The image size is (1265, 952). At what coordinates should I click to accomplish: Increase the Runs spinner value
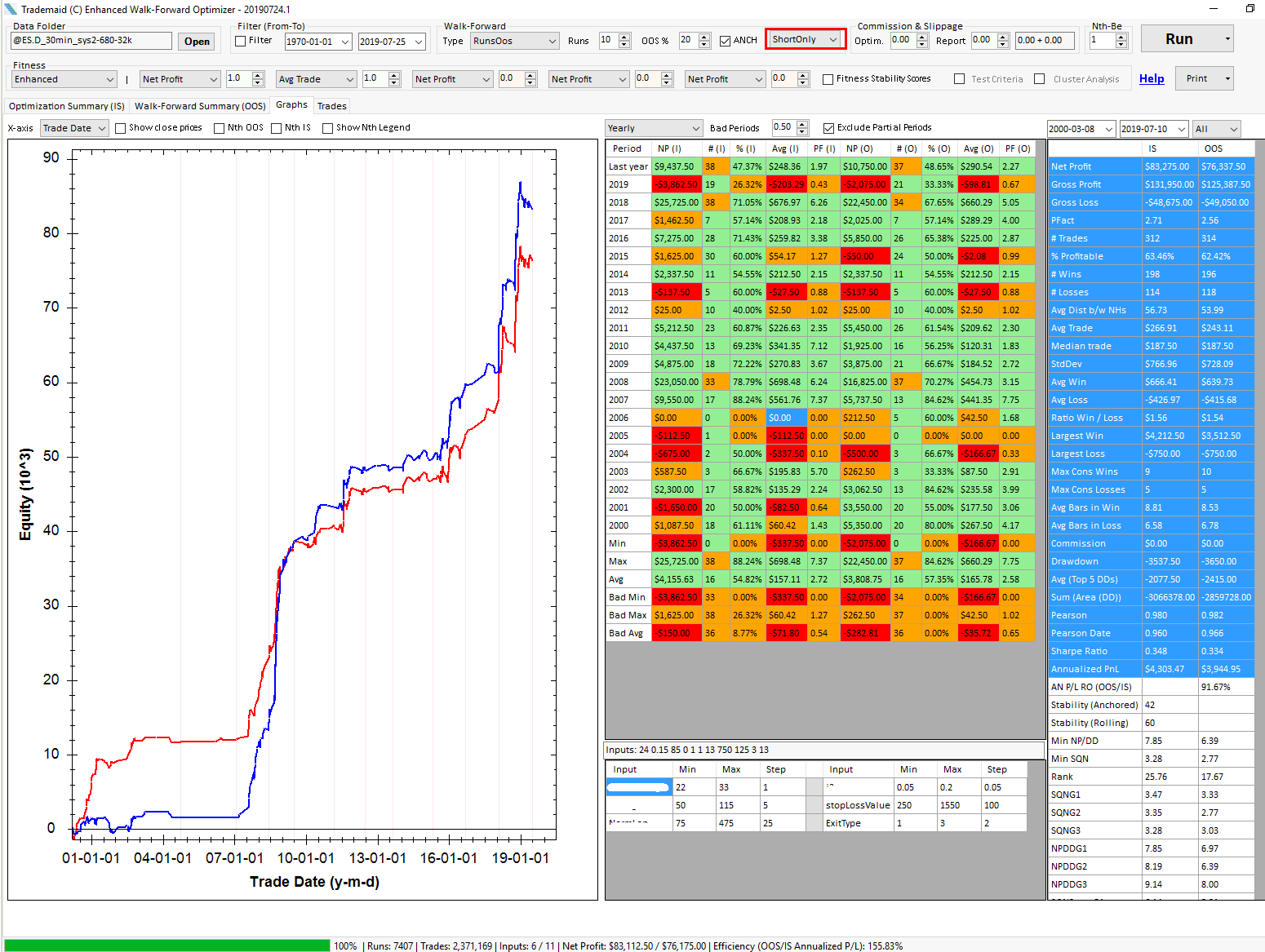624,37
